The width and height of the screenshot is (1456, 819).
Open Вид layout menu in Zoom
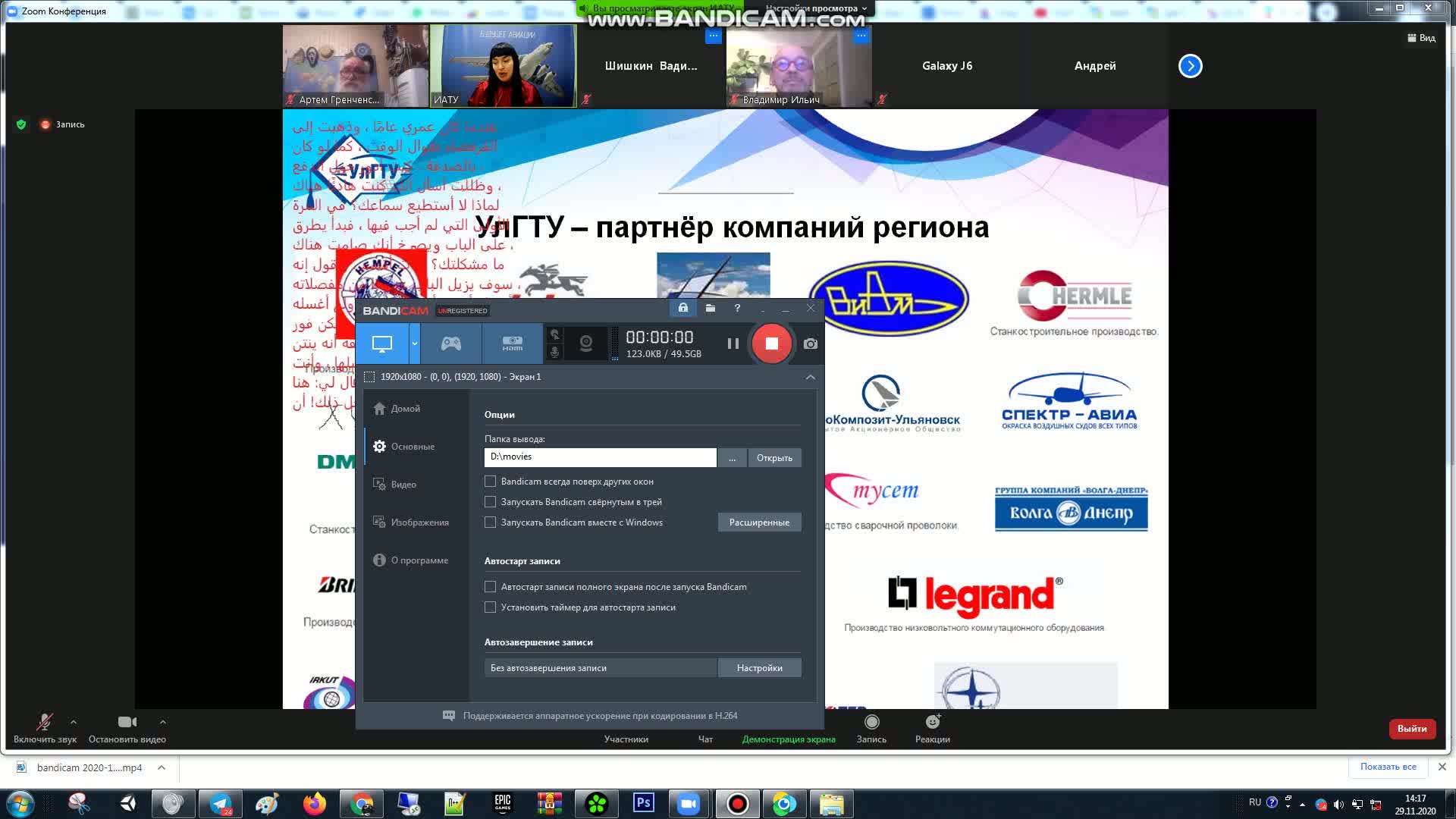pos(1421,38)
